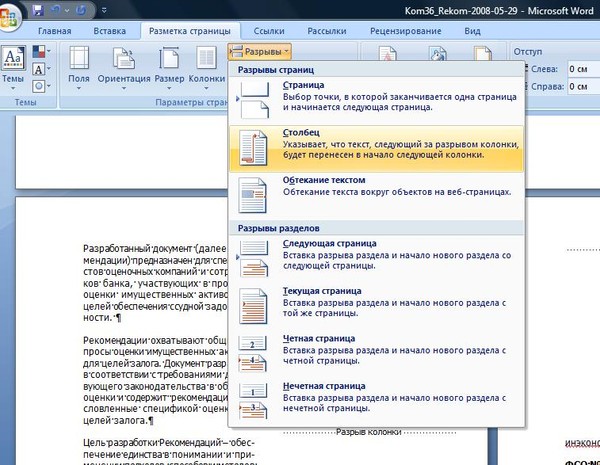Open the Office button menu
The width and height of the screenshot is (600, 465).
tap(7, 17)
